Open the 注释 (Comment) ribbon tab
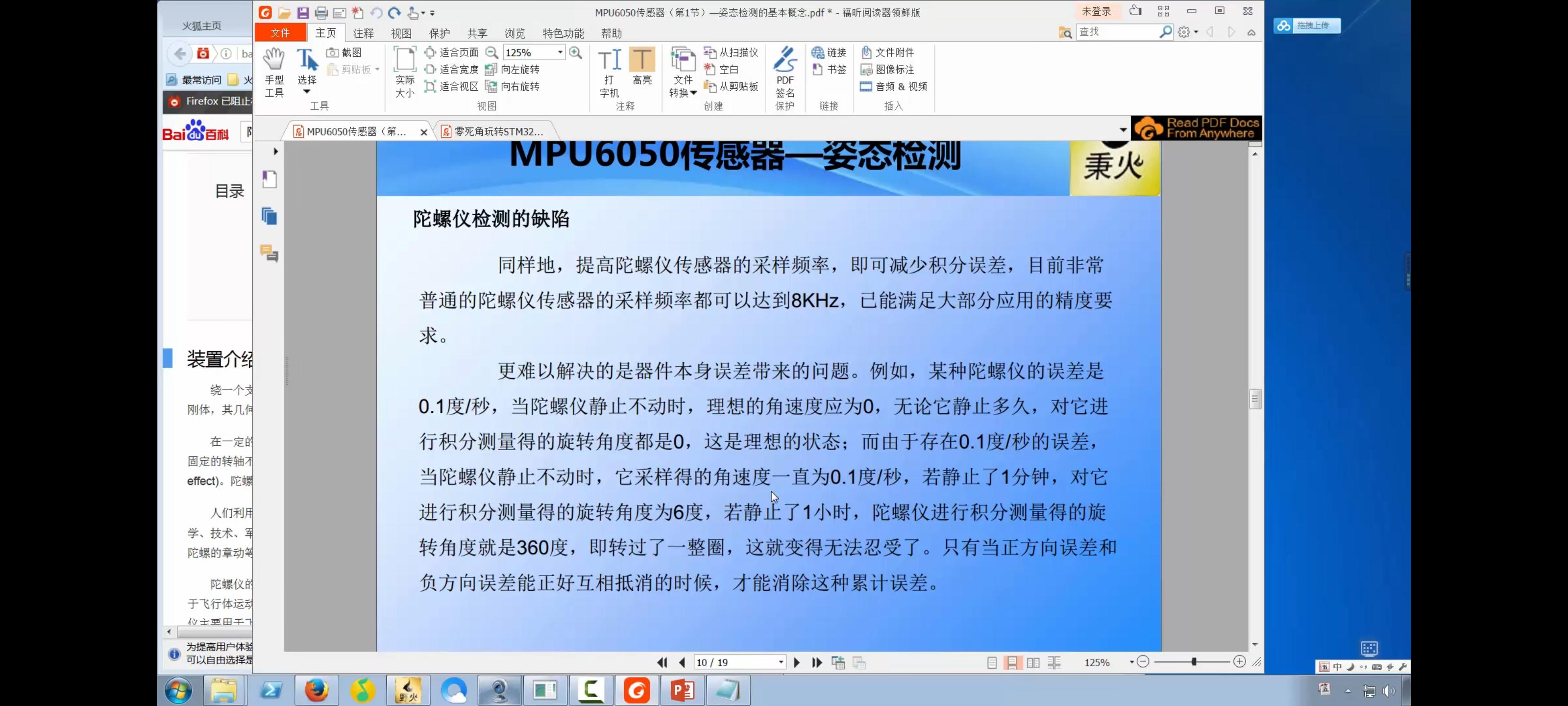Screen dimensions: 1568x706 pyautogui.click(x=364, y=33)
